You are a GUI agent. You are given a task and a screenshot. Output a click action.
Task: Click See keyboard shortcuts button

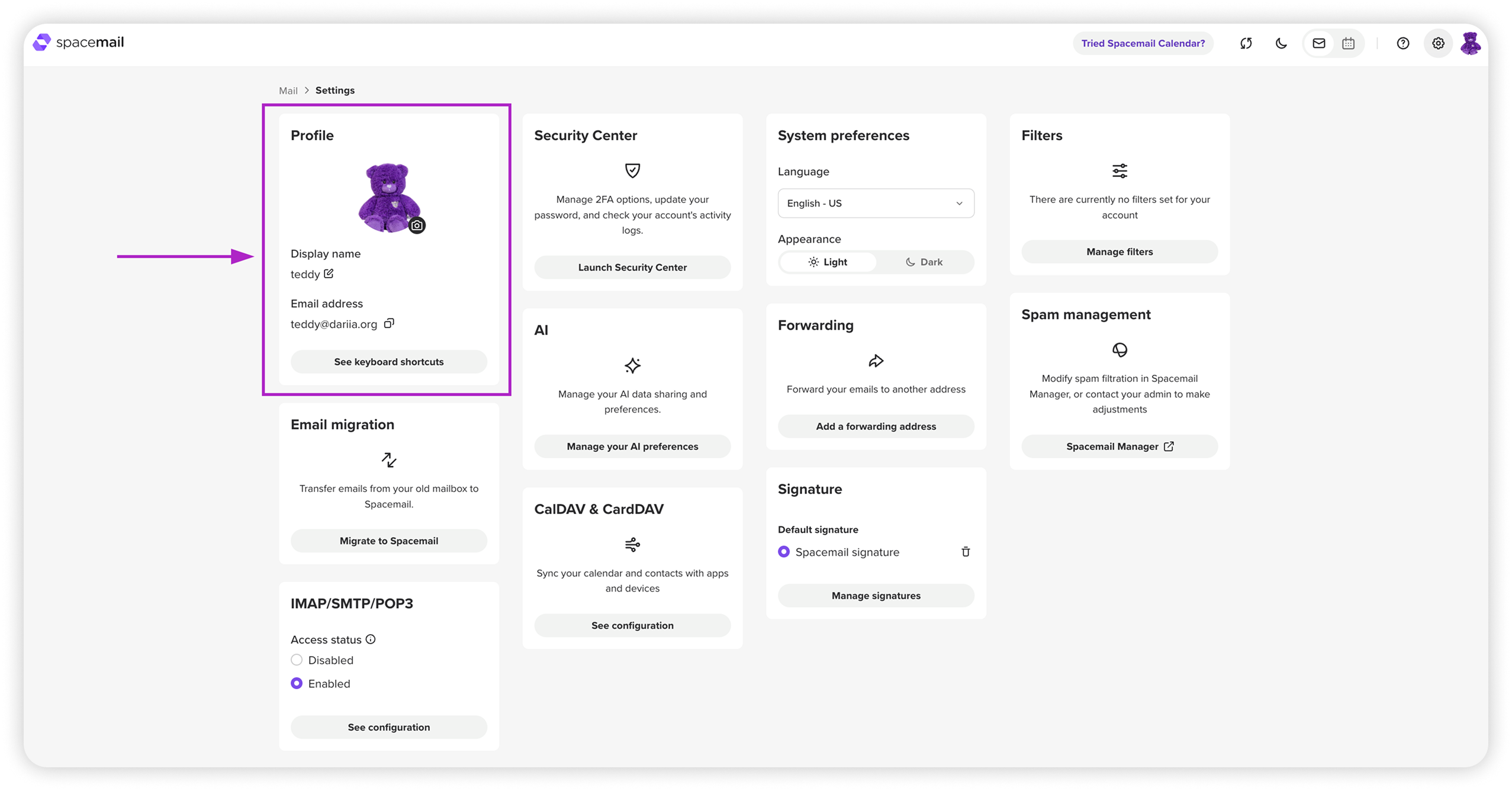[389, 362]
